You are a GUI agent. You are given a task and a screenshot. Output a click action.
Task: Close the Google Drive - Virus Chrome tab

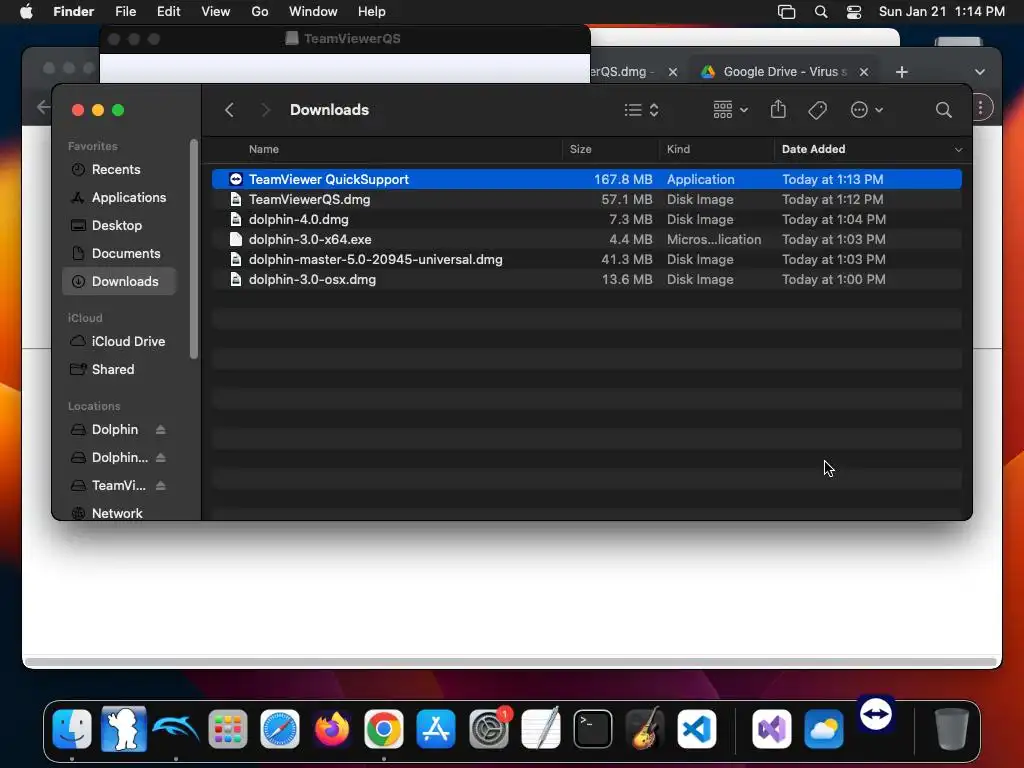pos(863,72)
